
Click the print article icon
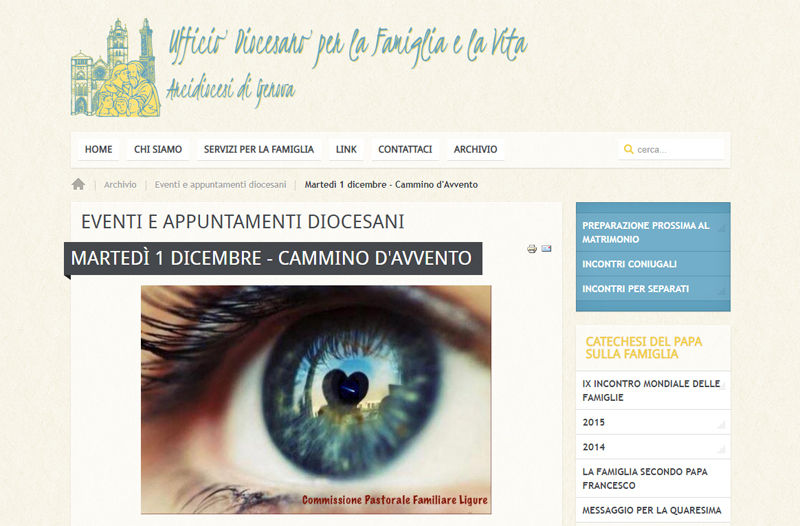[532, 248]
